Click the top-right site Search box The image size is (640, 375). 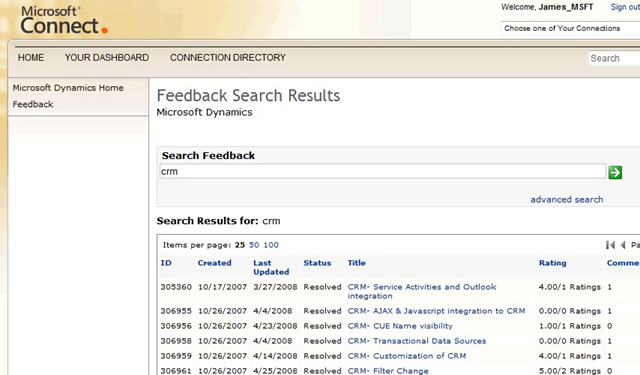coord(614,58)
